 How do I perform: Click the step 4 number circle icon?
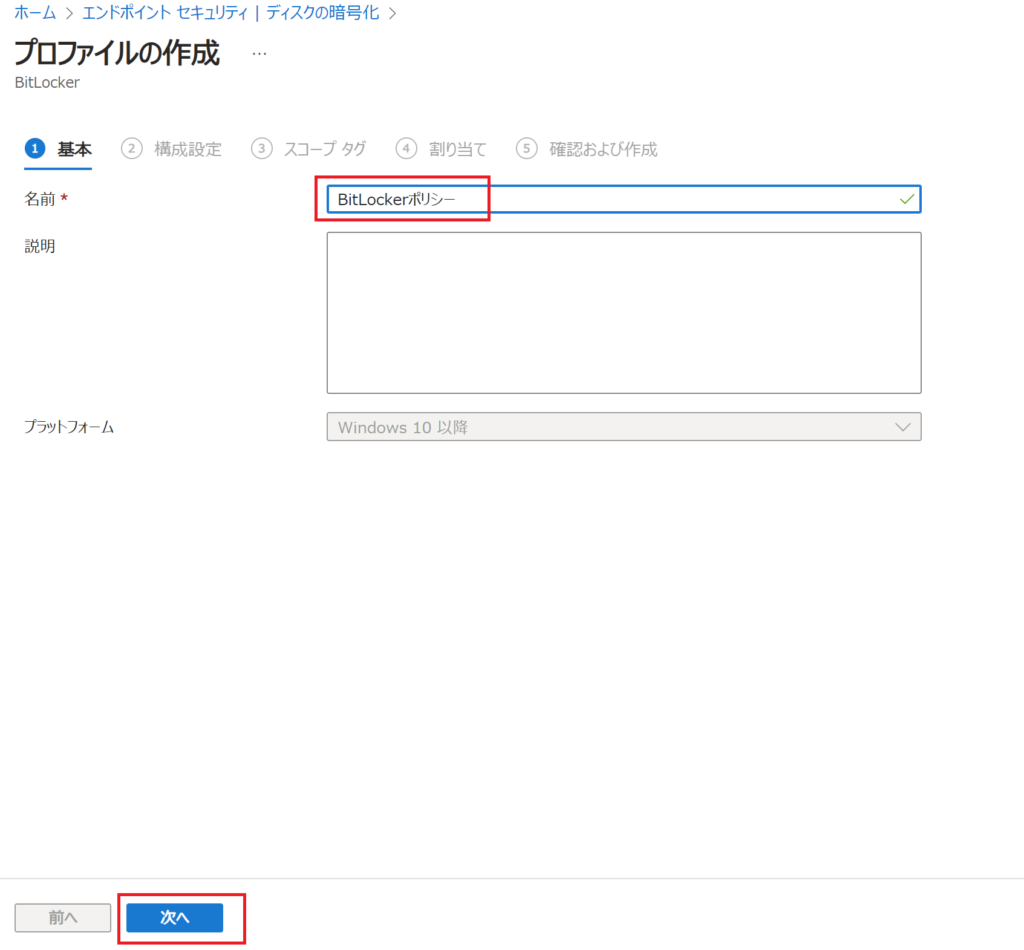tap(406, 149)
